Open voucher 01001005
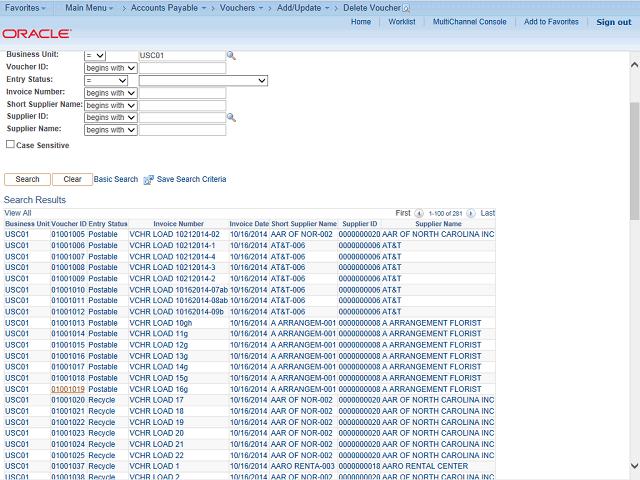 (x=68, y=234)
